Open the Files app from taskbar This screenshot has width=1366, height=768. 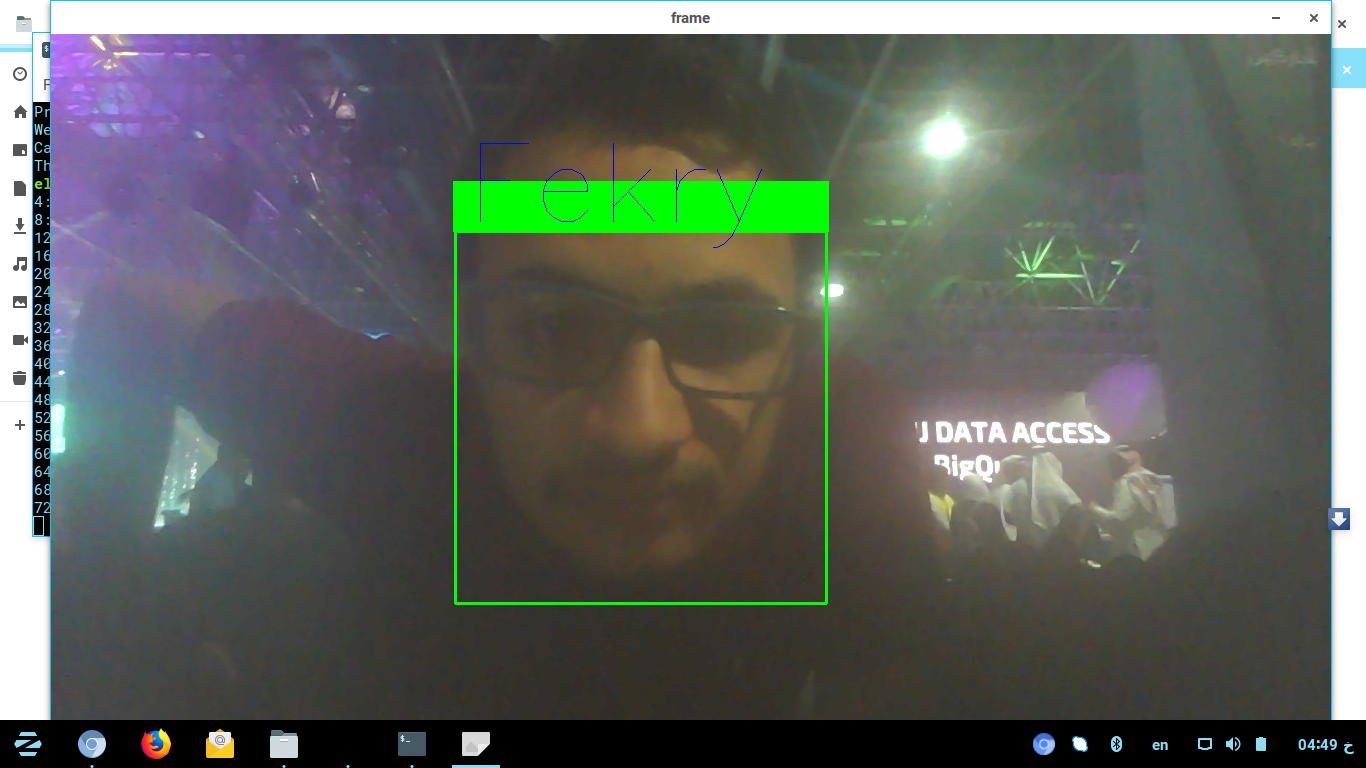point(284,744)
